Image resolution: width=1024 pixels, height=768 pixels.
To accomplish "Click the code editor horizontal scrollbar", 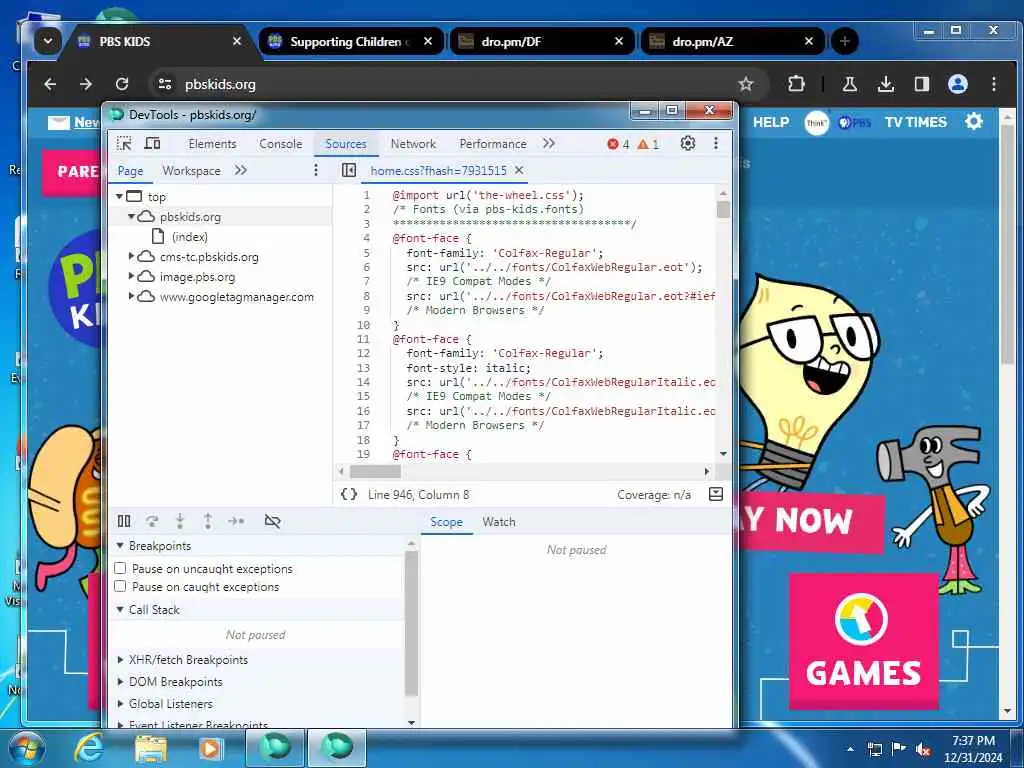I will click(376, 471).
